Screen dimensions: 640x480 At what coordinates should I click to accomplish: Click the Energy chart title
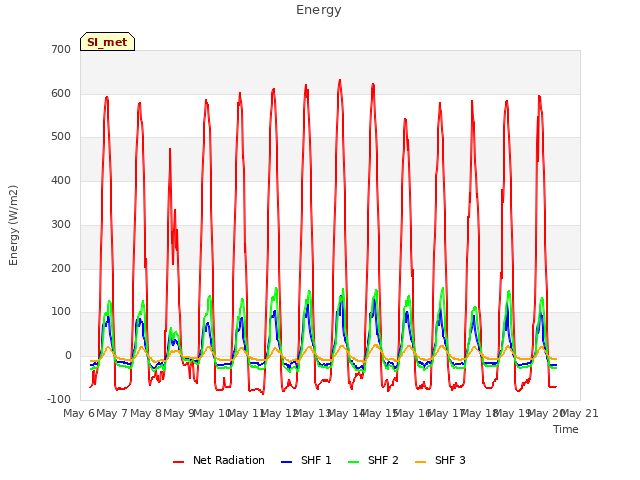319,10
